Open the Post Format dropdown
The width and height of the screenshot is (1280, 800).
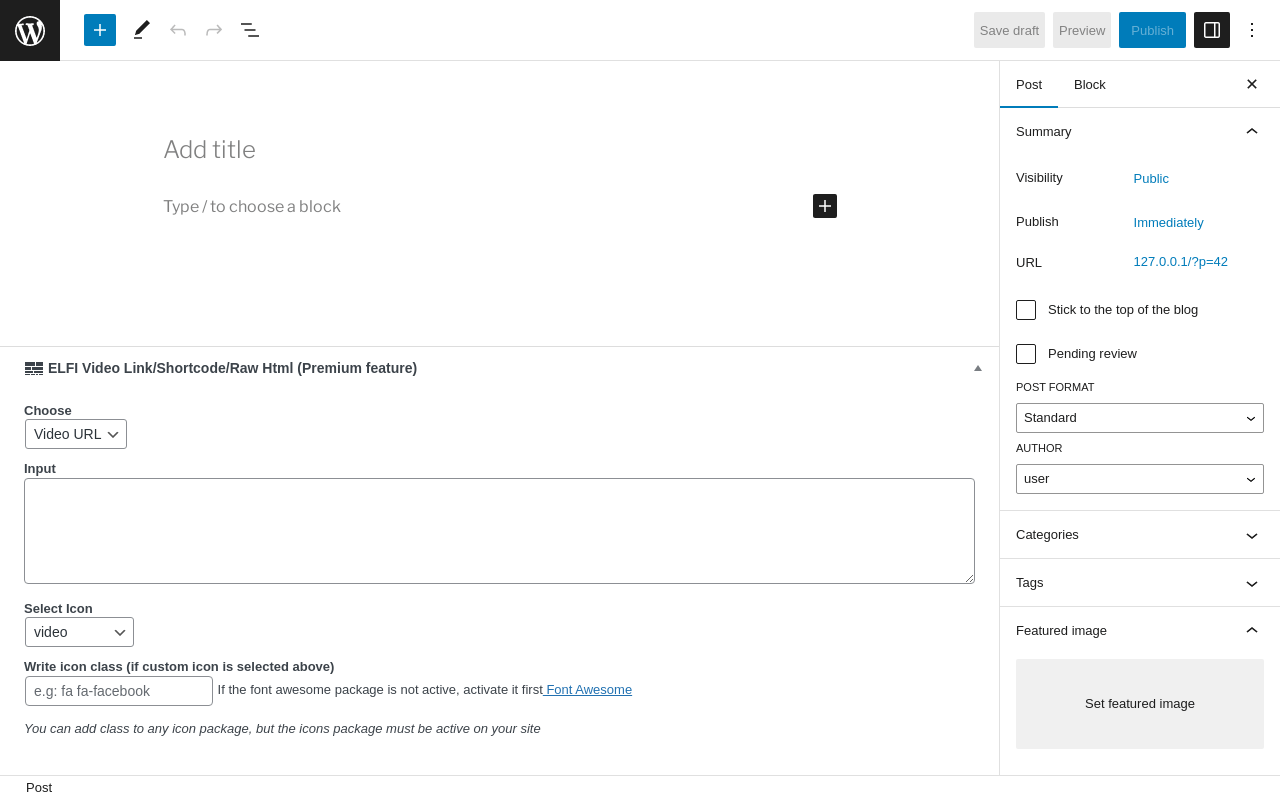[x=1140, y=418]
